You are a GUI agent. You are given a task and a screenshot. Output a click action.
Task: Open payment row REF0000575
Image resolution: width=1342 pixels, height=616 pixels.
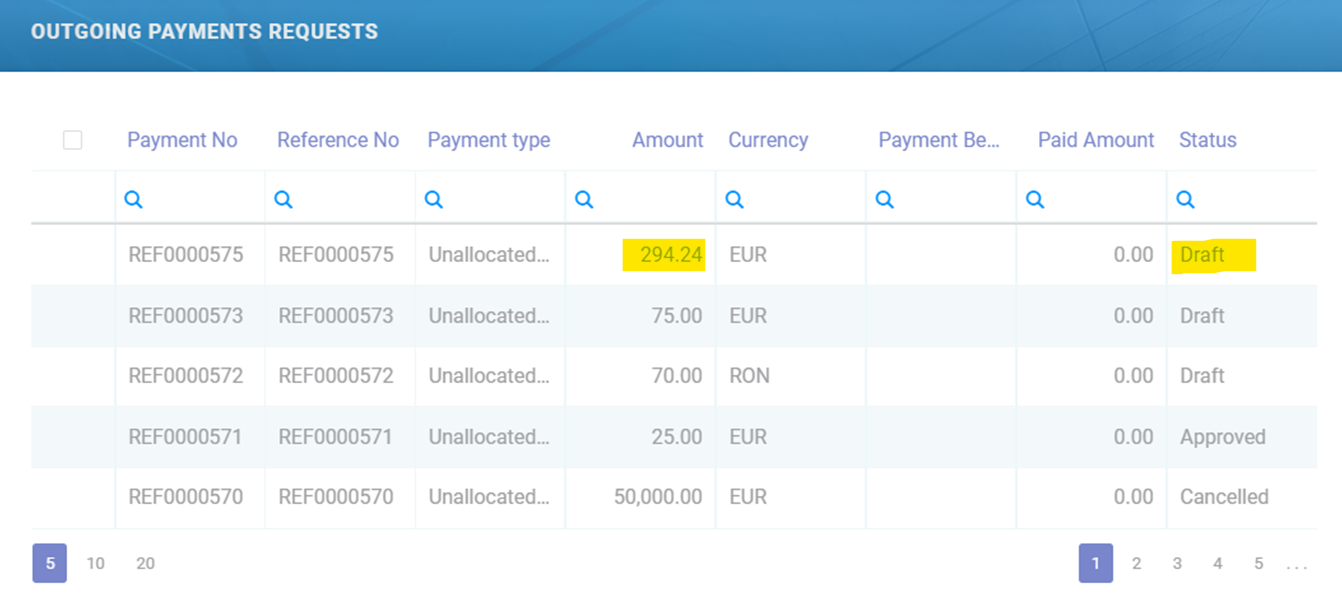186,255
